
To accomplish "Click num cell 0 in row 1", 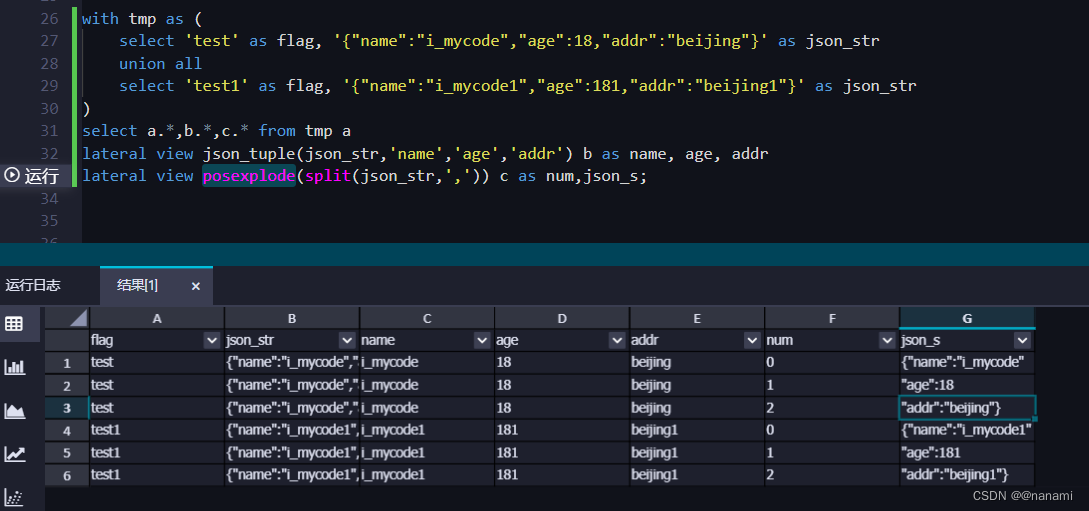I will (831, 362).
